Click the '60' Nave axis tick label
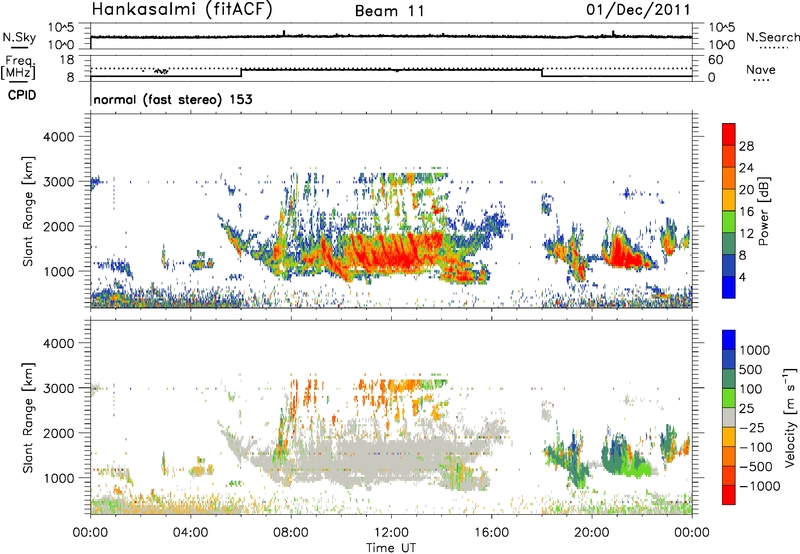 point(715,60)
